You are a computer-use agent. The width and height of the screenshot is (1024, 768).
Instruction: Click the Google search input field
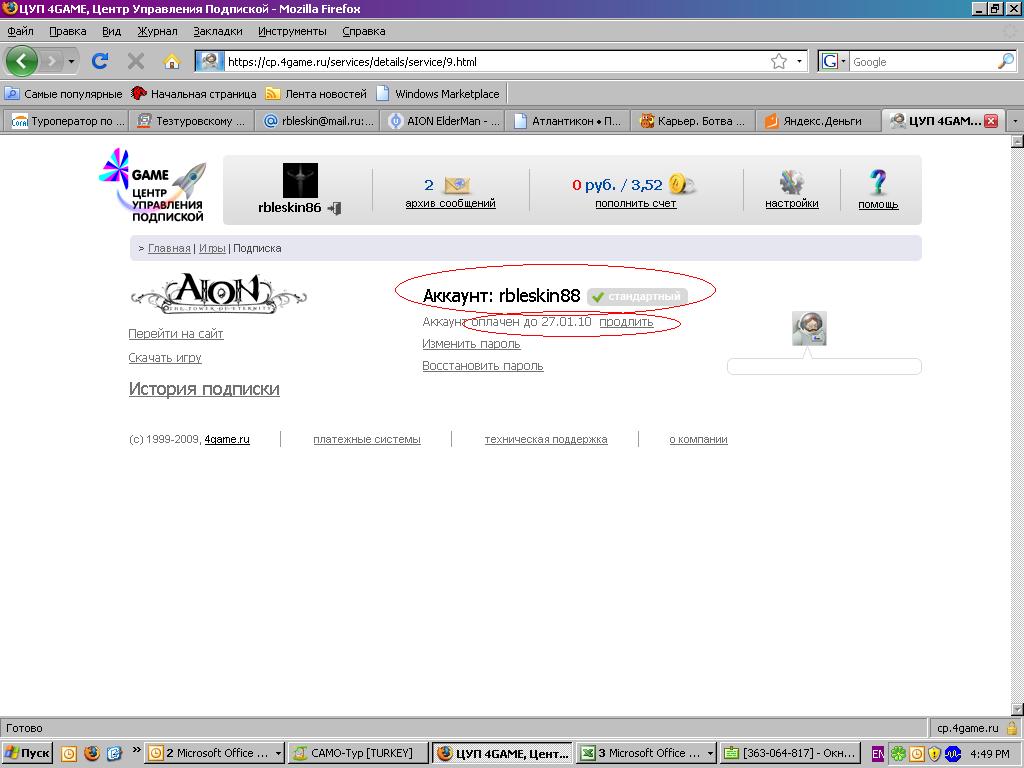(x=920, y=61)
